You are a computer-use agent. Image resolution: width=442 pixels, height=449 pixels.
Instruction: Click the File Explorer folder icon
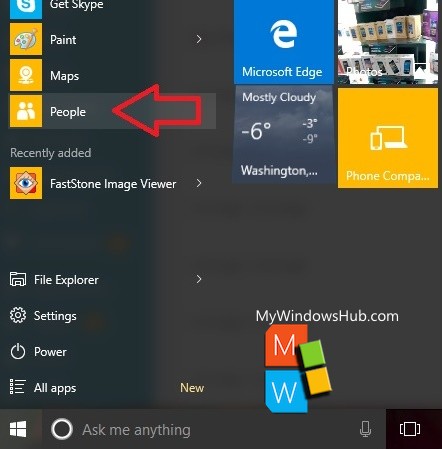click(18, 279)
